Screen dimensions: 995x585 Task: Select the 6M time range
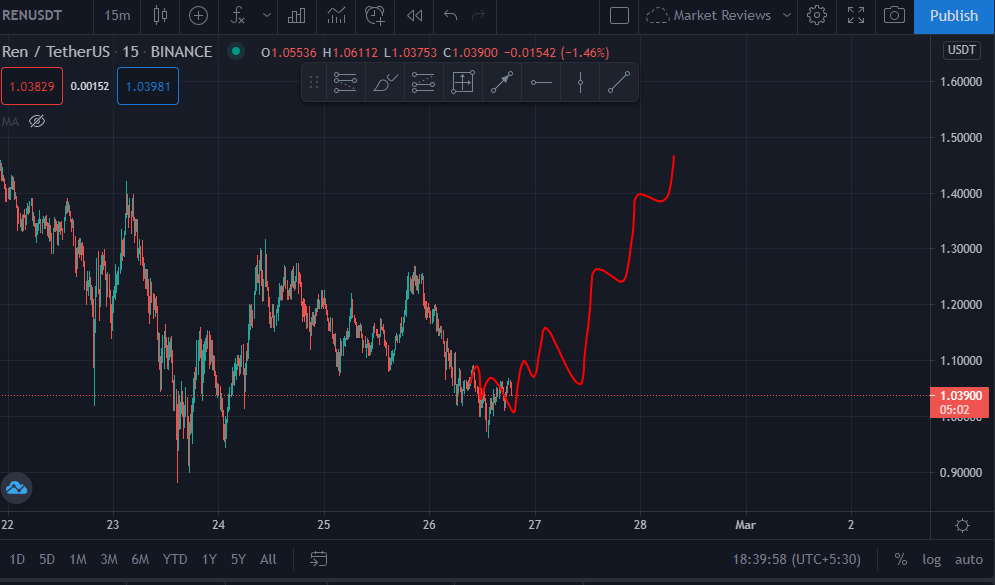[140, 559]
